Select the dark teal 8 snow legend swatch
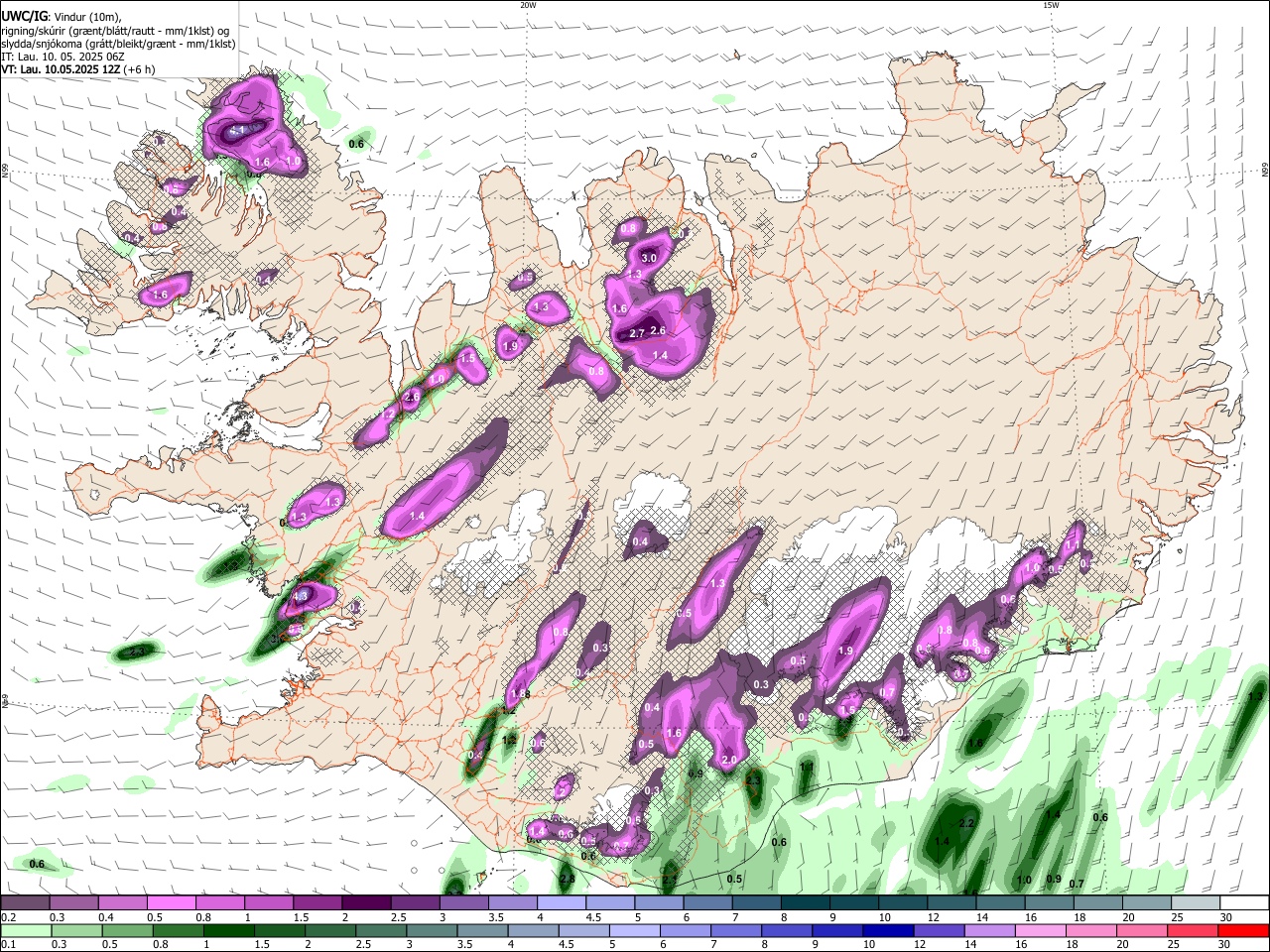The image size is (1270, 952). 804,903
